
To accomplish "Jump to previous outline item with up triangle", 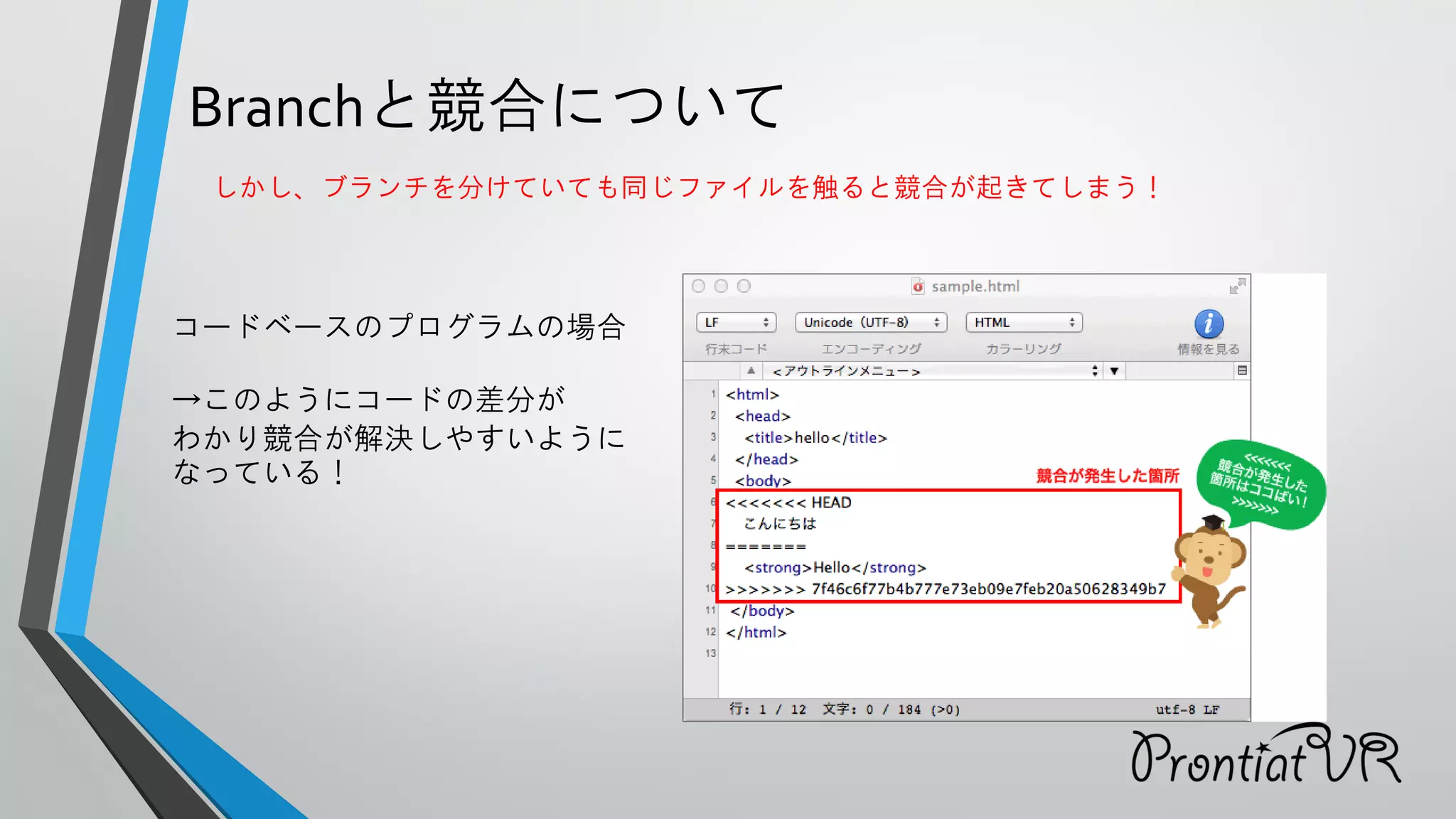I will pos(751,370).
